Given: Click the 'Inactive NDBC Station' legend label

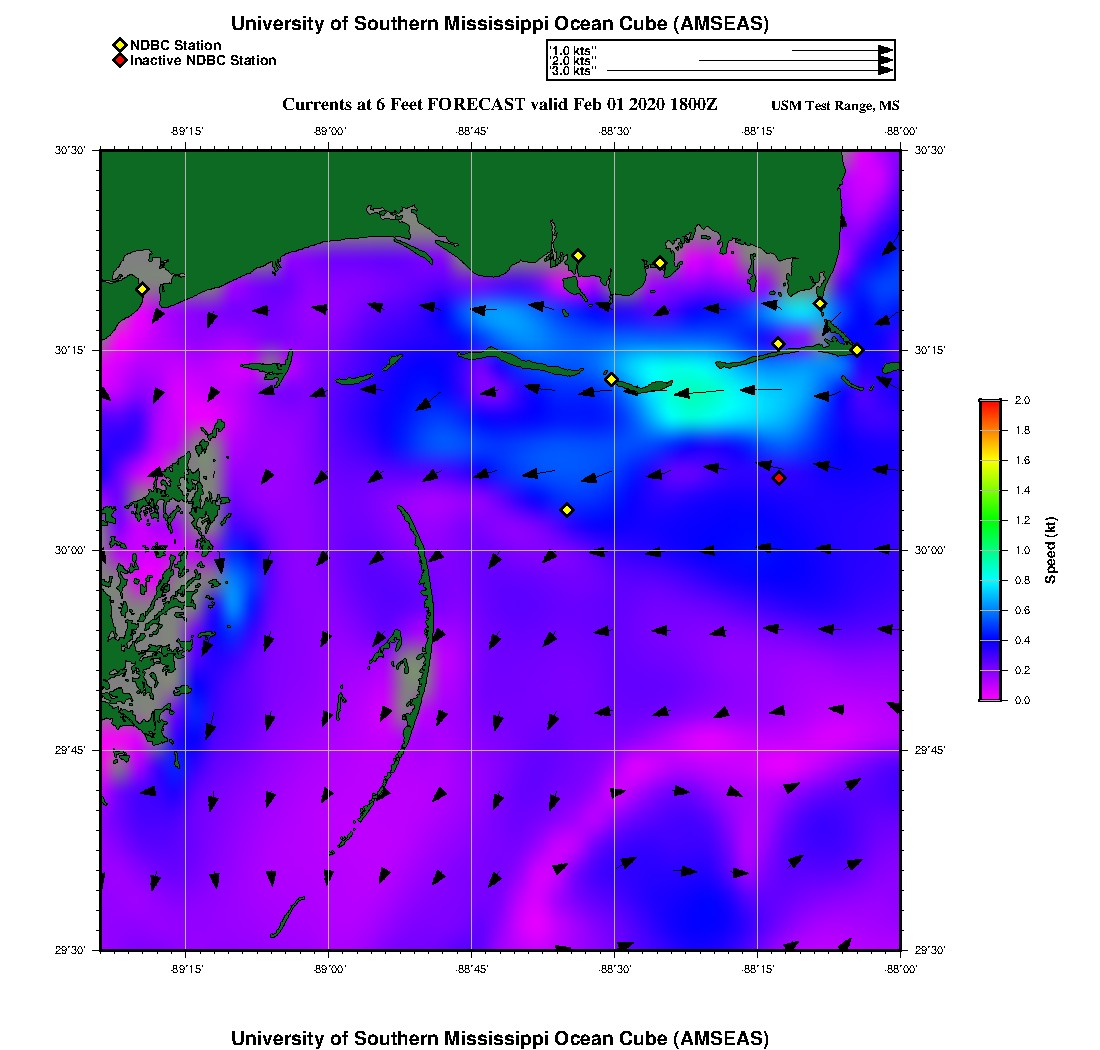Looking at the screenshot, I should pyautogui.click(x=203, y=60).
